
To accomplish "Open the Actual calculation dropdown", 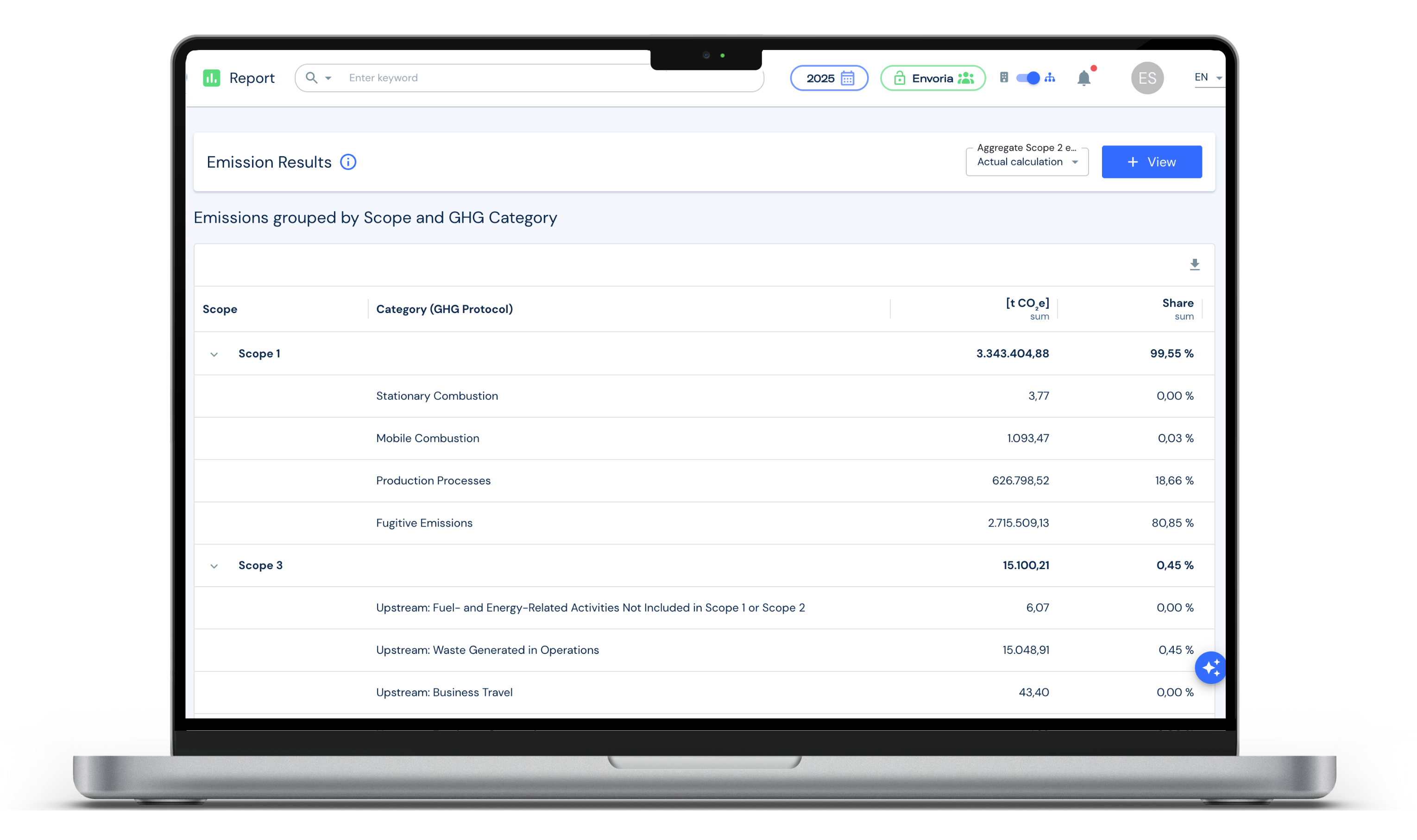I will [x=1027, y=162].
